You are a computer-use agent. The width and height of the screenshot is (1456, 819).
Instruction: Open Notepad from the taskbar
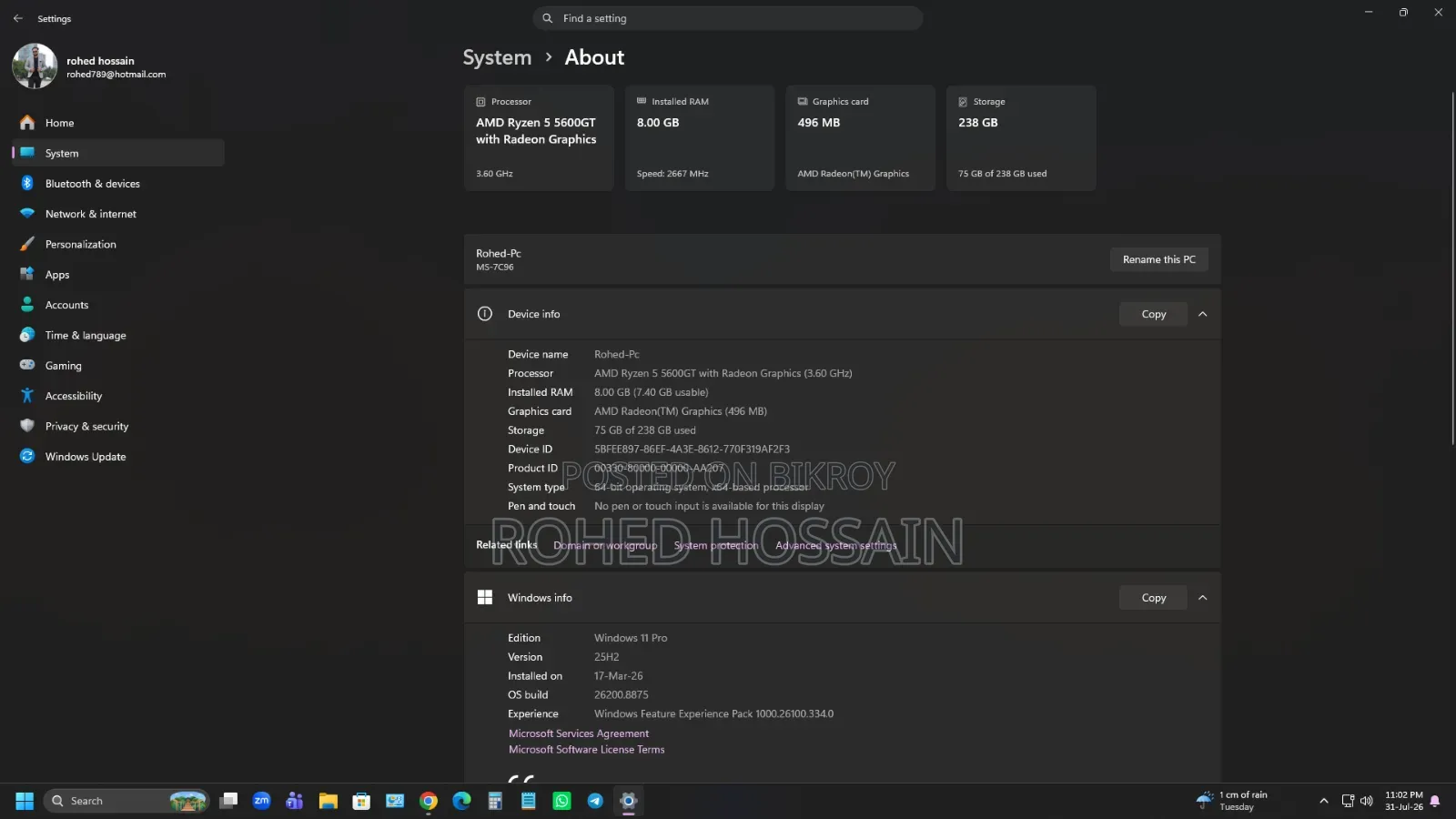(529, 801)
